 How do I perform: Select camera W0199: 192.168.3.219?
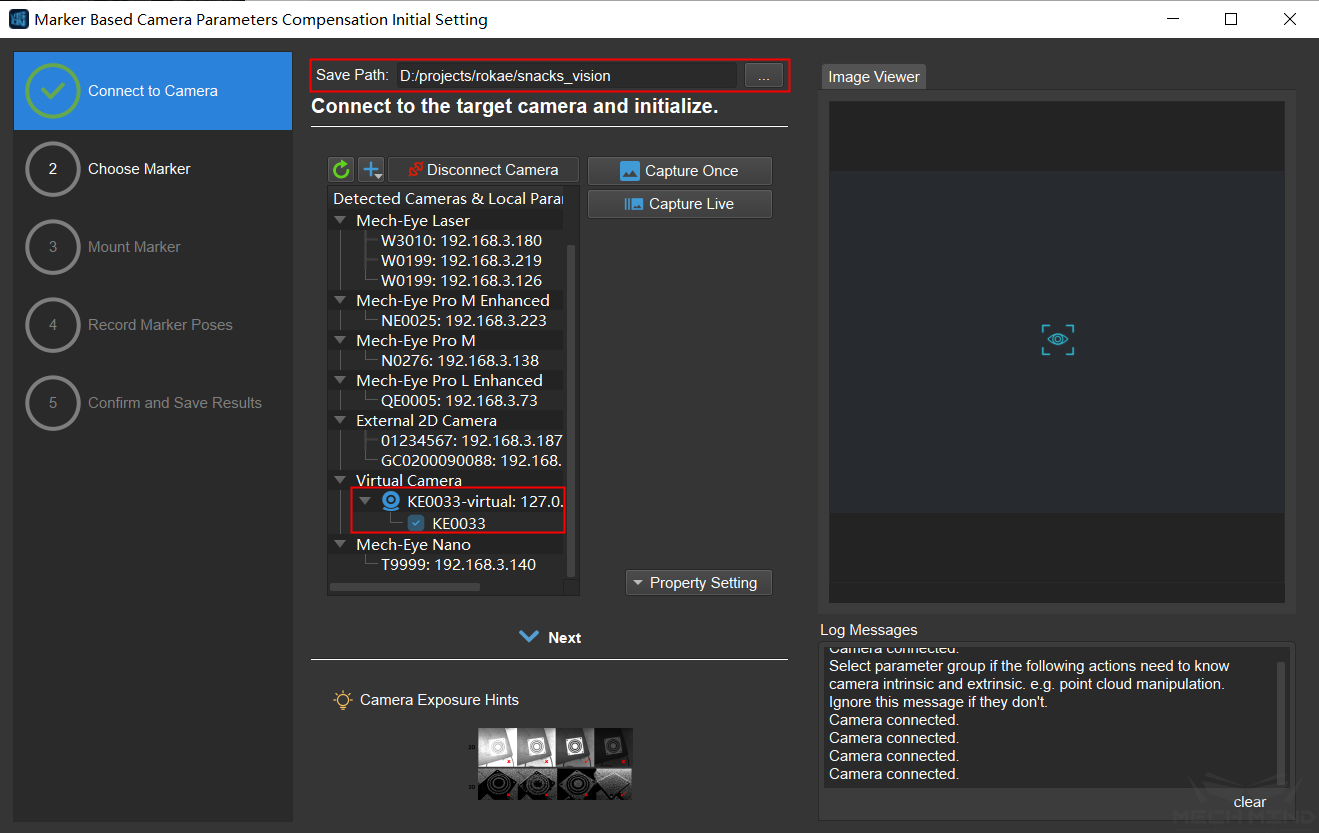coord(461,261)
